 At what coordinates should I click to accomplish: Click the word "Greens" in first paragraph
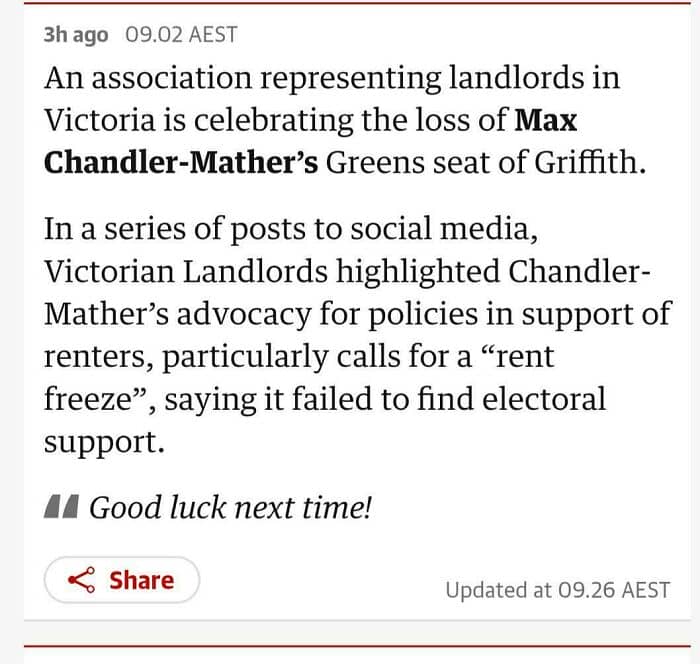pyautogui.click(x=376, y=162)
